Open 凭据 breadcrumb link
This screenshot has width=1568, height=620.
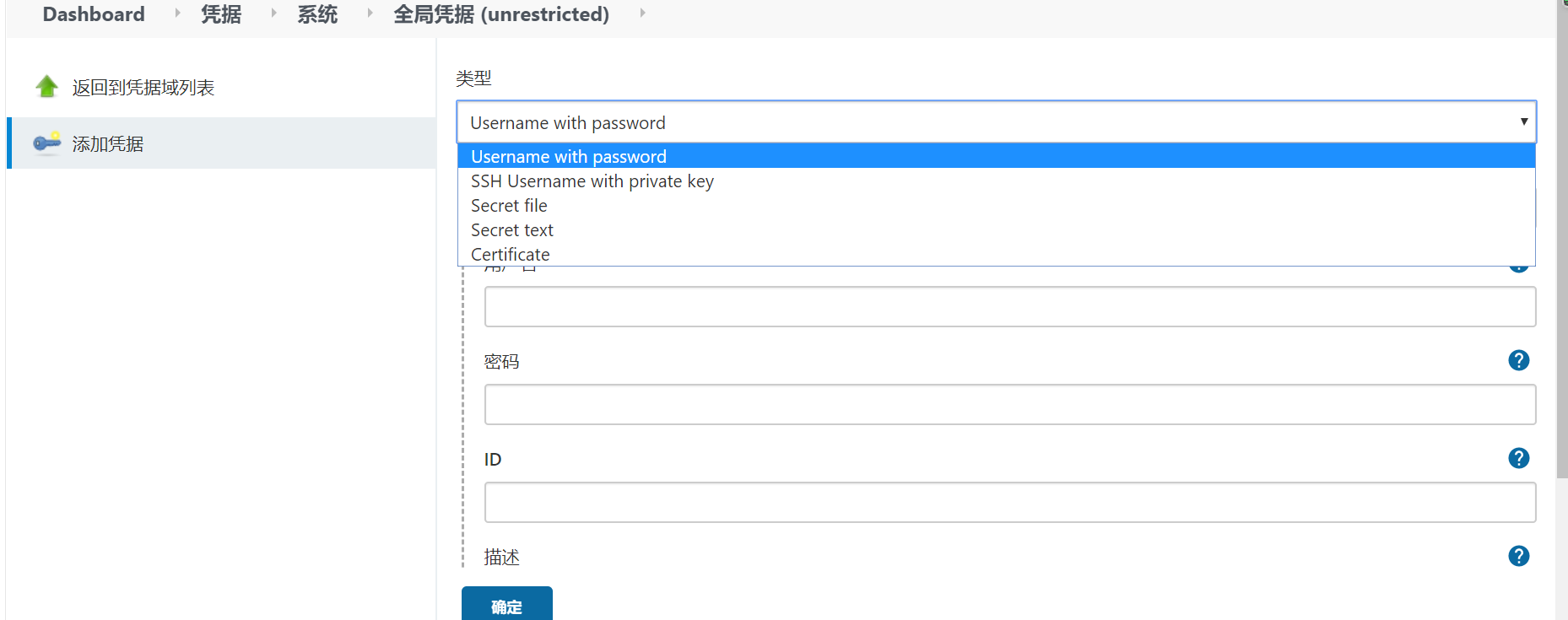[x=221, y=14]
